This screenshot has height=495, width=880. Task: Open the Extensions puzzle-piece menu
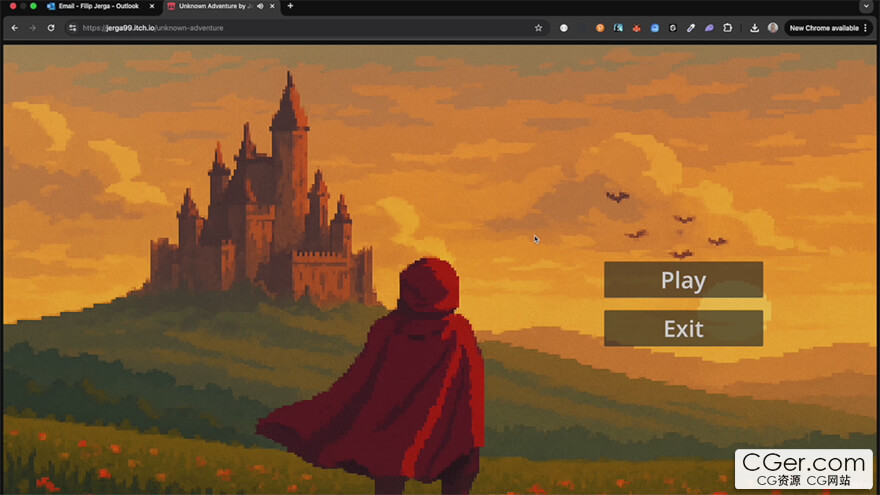727,28
